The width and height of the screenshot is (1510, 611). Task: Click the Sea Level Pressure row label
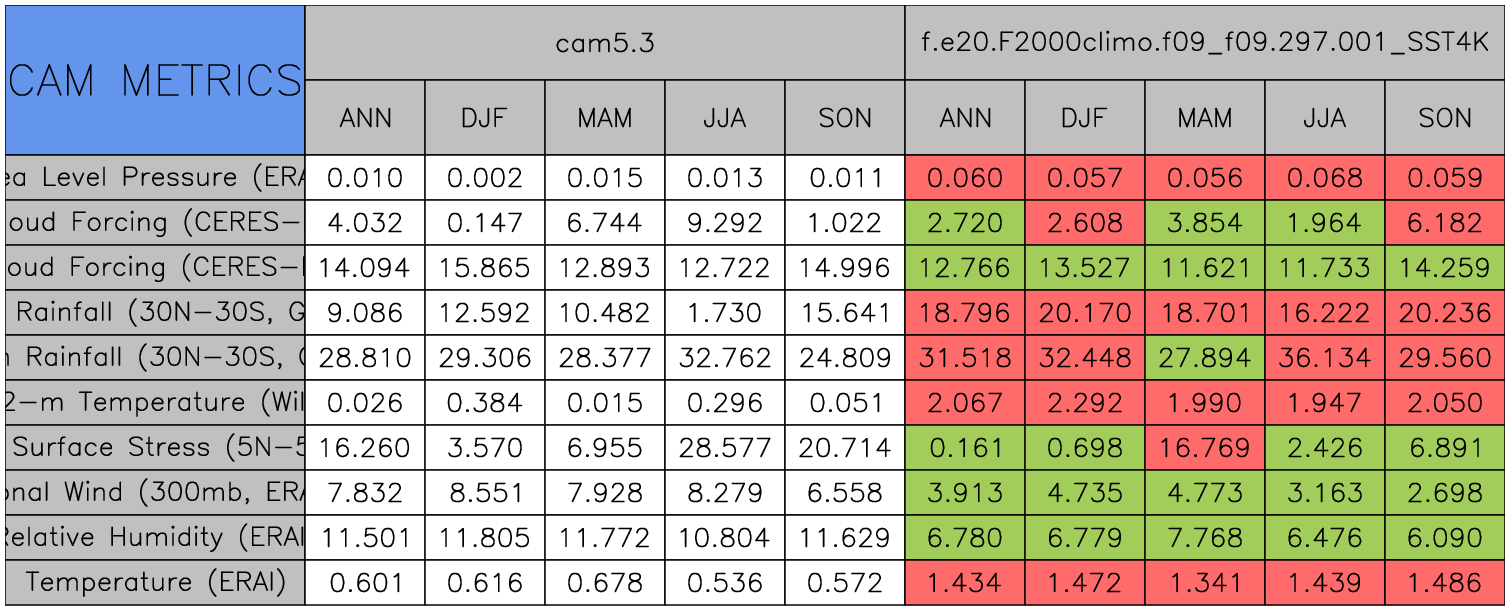[154, 178]
